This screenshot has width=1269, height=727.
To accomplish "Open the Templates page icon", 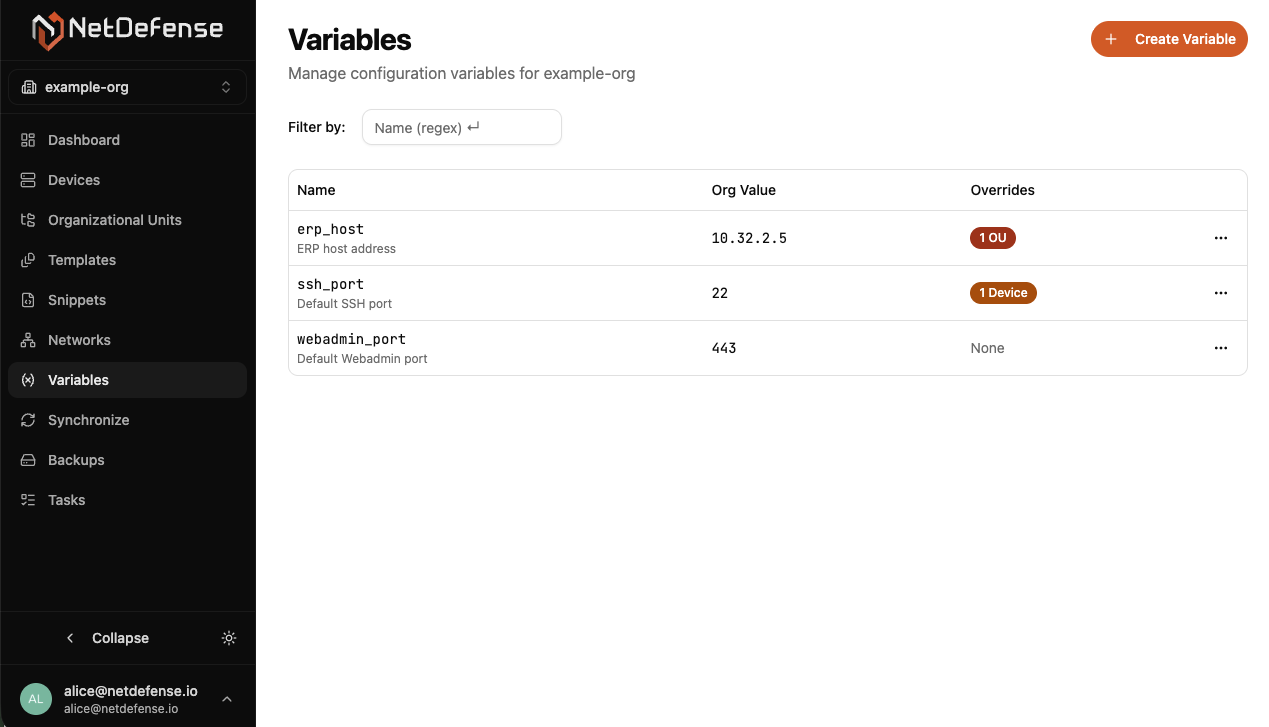I will click(28, 260).
